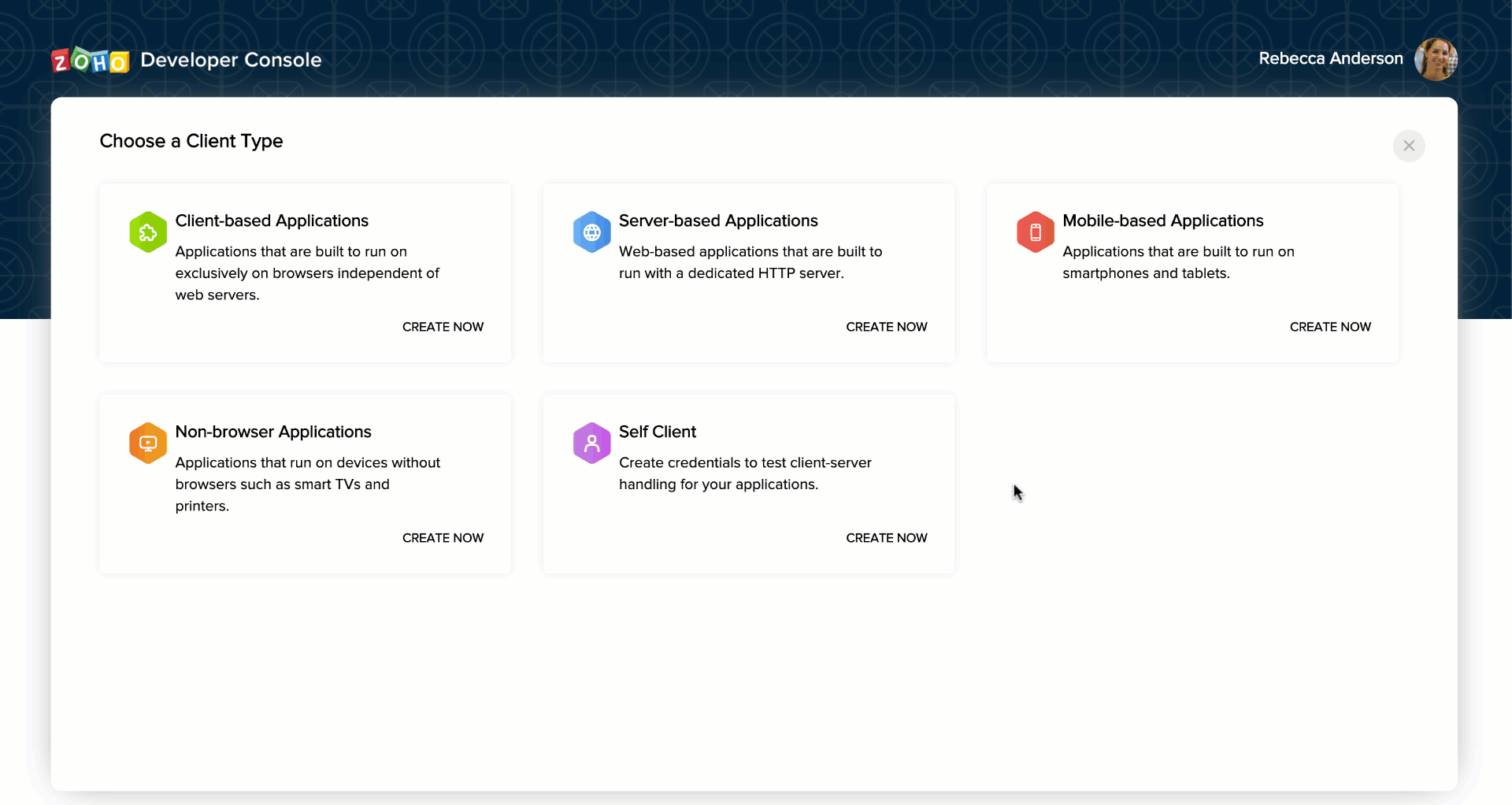Click CREATE NOW under Mobile-based Applications
The width and height of the screenshot is (1512, 805).
[1330, 326]
